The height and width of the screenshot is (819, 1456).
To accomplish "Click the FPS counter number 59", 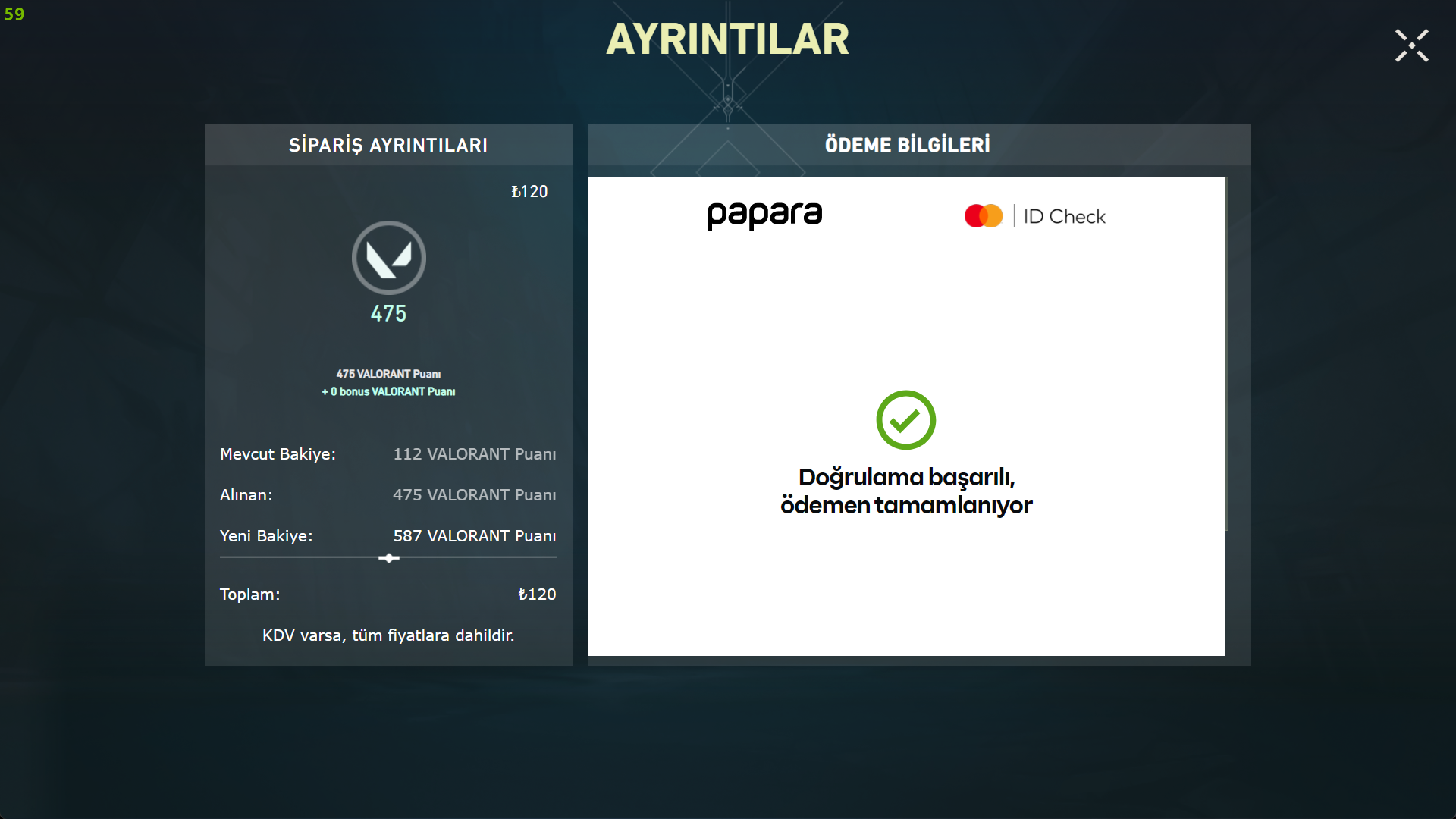I will pyautogui.click(x=14, y=14).
